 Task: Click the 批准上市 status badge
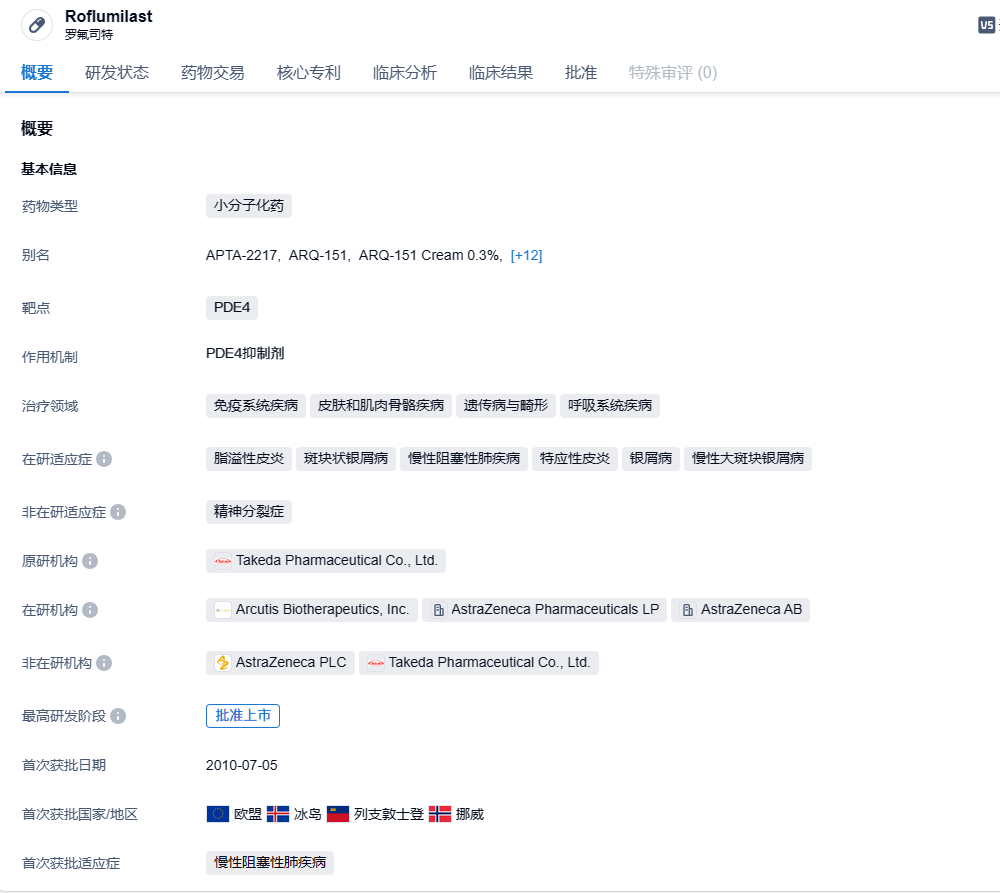pyautogui.click(x=243, y=715)
